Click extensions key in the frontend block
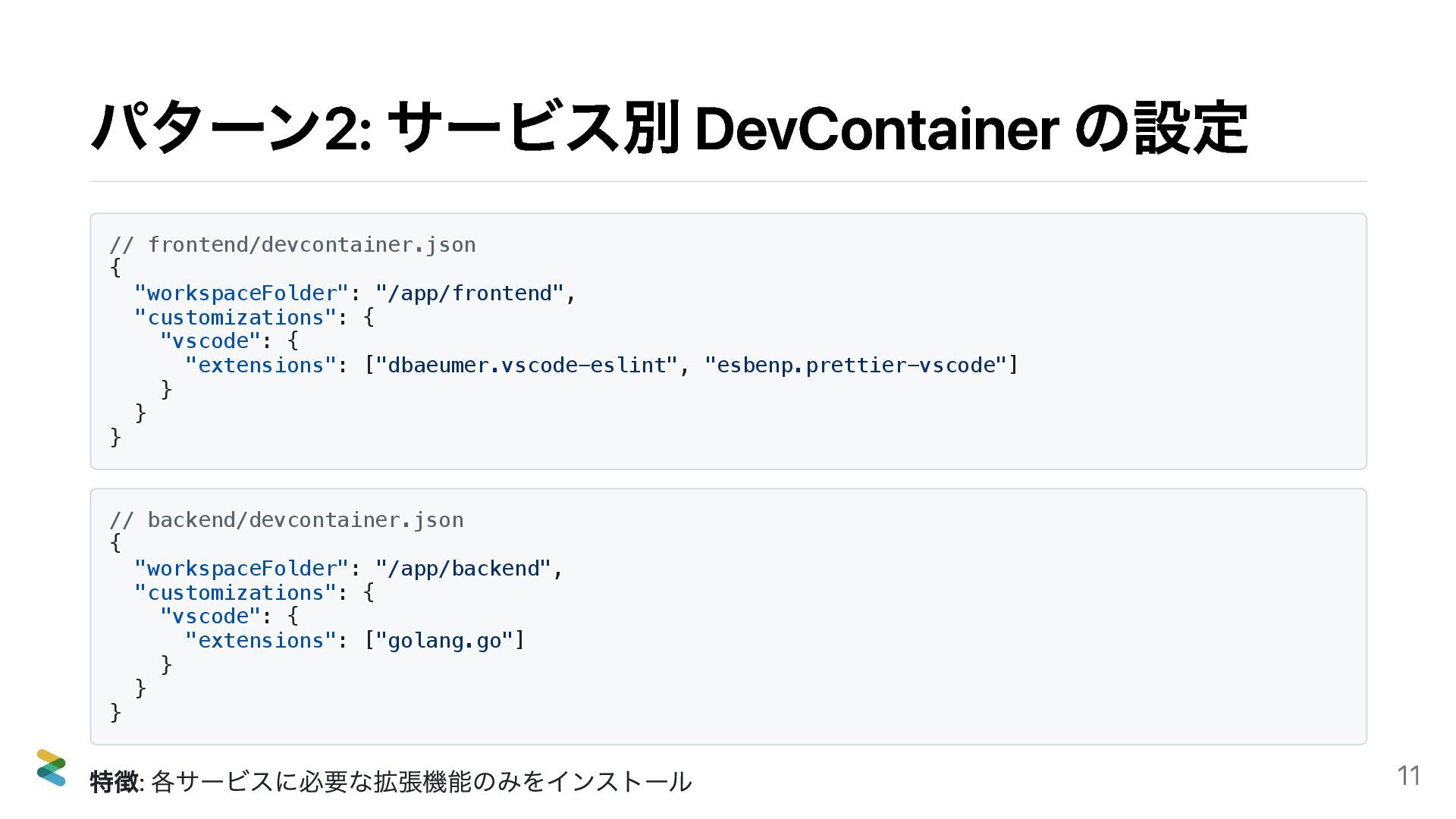The width and height of the screenshot is (1456, 819). [260, 366]
